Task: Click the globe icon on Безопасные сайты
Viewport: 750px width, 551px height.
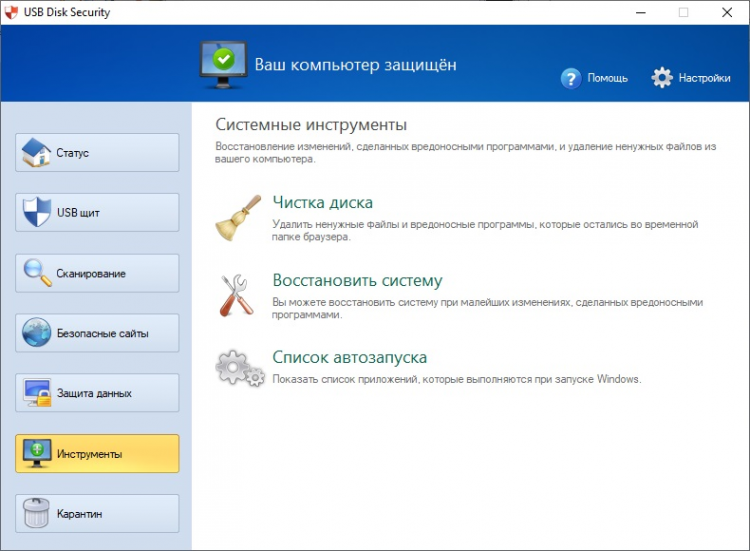Action: coord(36,332)
